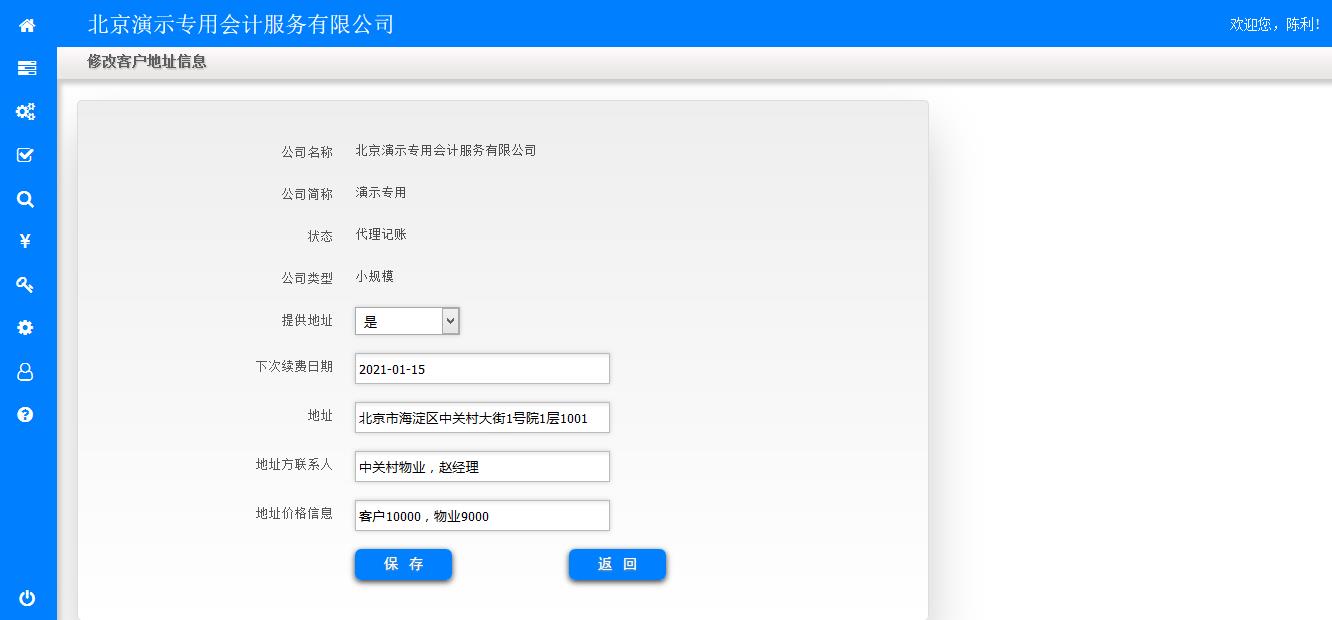Screen dimensions: 1332x620
Task: Click the header title 北京演示专用会计服务有限公司
Action: 241,24
